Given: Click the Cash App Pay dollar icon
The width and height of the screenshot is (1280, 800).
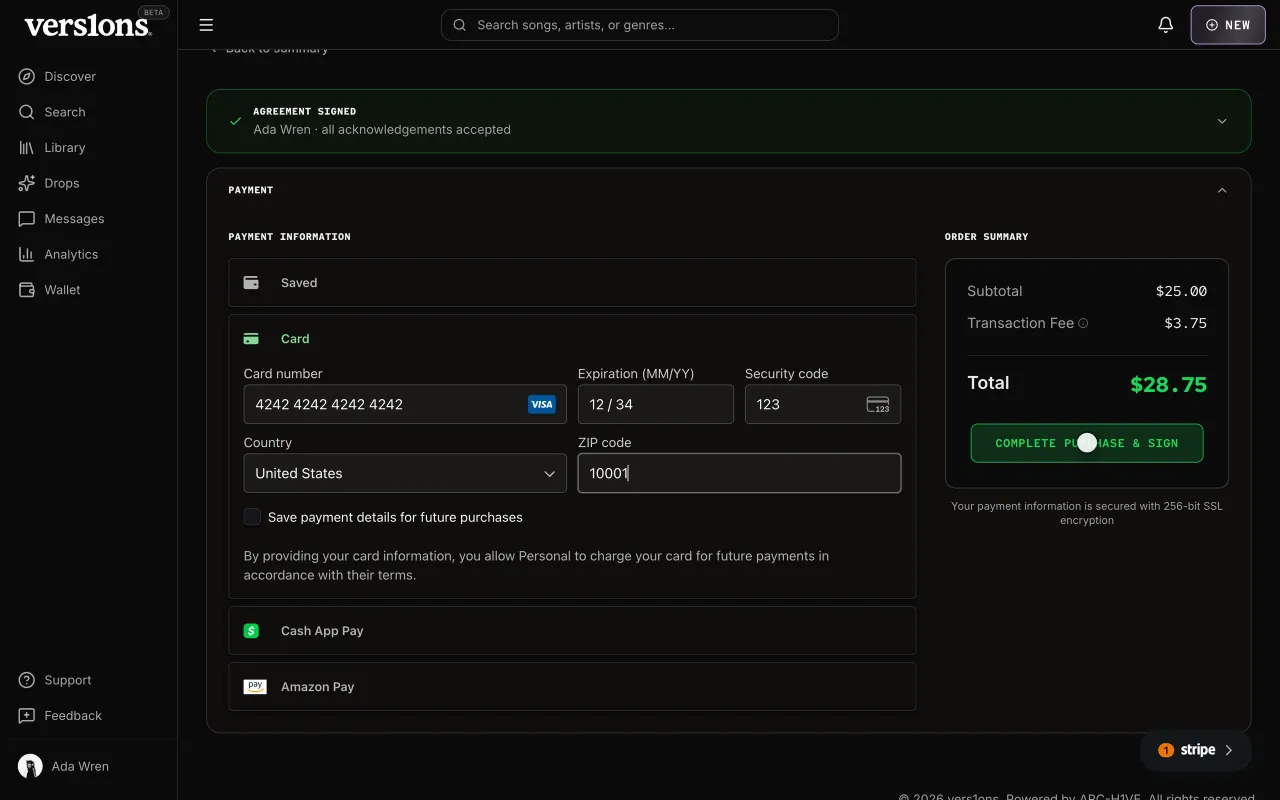Looking at the screenshot, I should [252, 631].
